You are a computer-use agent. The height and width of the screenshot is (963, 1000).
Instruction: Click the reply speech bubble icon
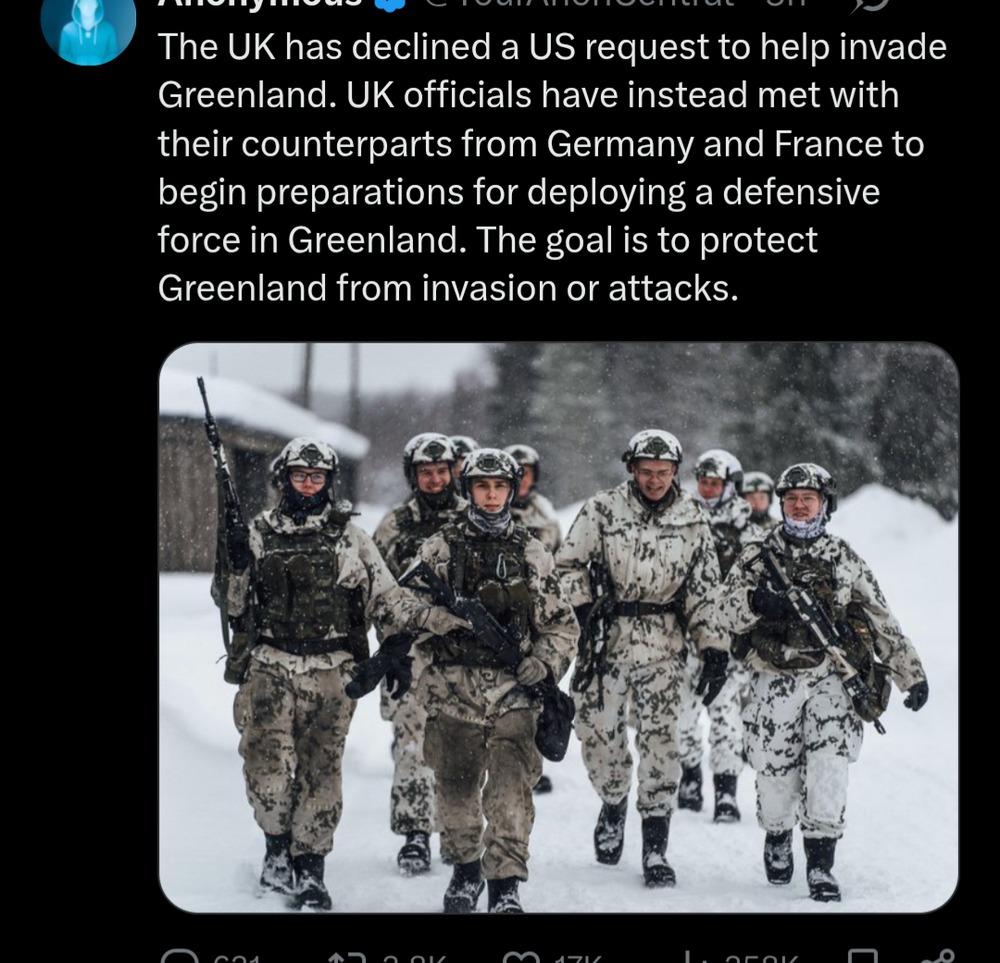click(180, 957)
